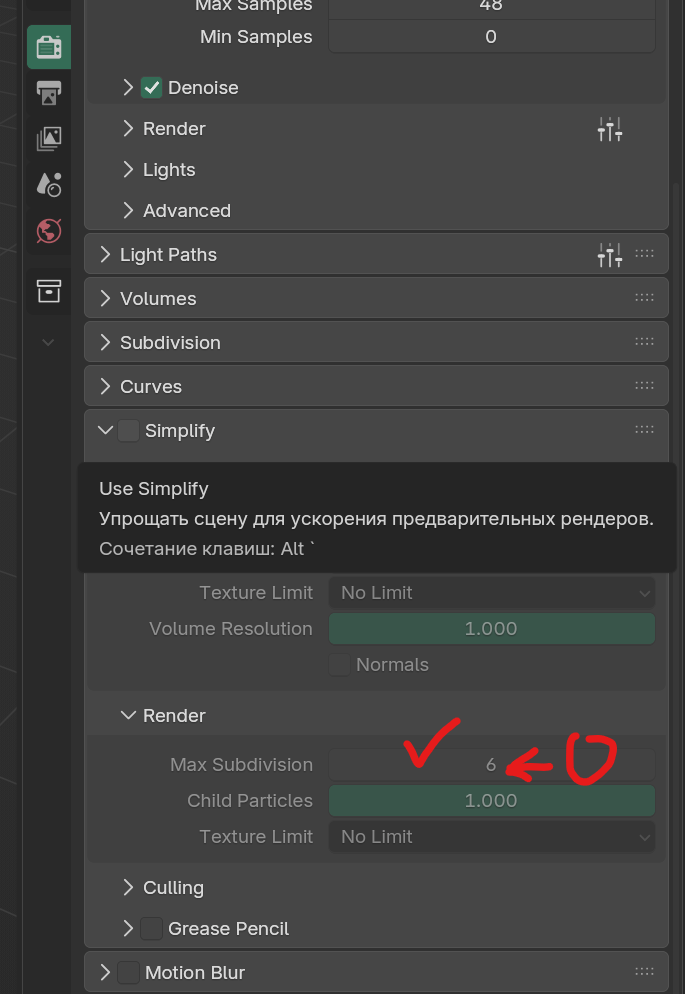The width and height of the screenshot is (685, 994).
Task: Open the Collection properties box icon
Action: (48, 290)
